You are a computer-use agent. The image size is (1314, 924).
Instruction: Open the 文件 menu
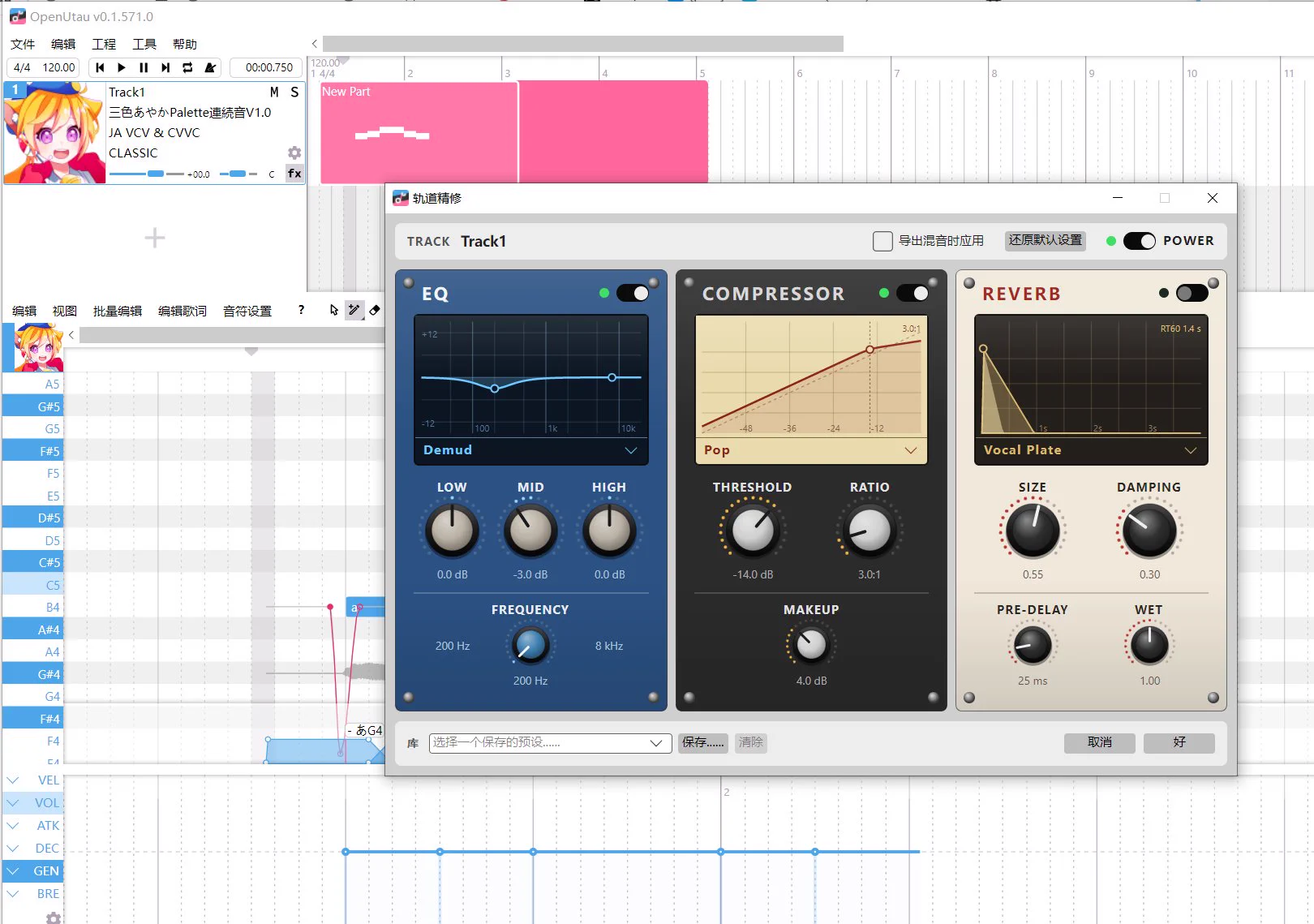click(x=23, y=44)
